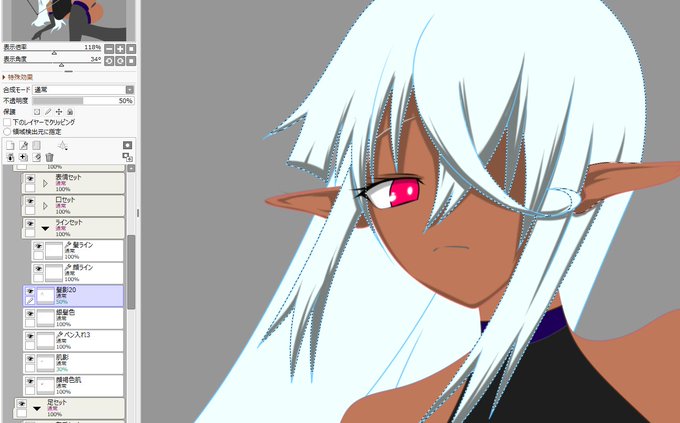
Task: Click the apply mask overlapping-squares icon
Action: click(x=128, y=157)
